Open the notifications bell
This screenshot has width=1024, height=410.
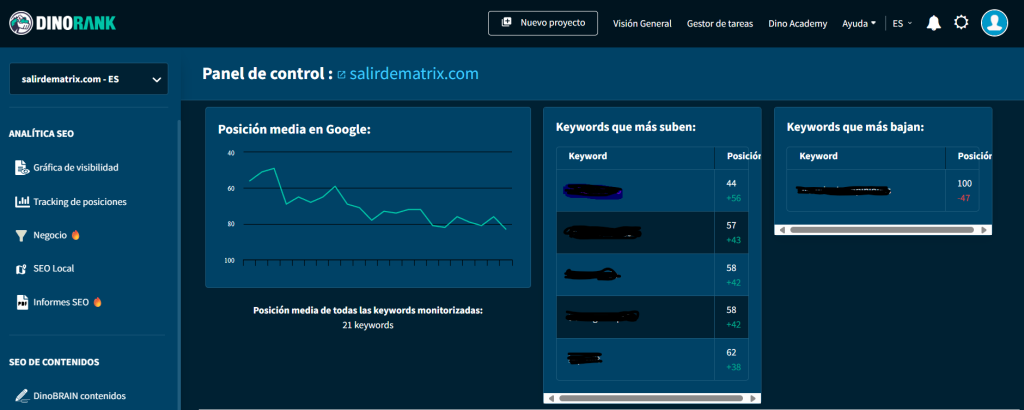(933, 23)
